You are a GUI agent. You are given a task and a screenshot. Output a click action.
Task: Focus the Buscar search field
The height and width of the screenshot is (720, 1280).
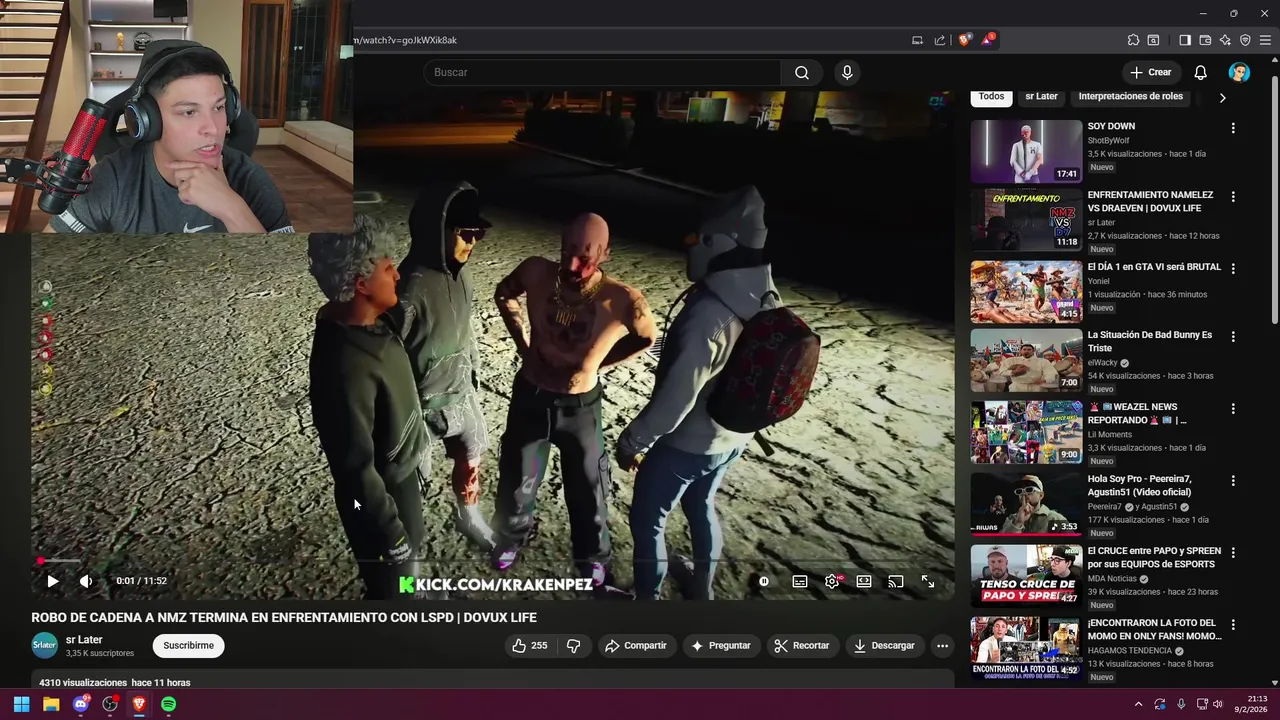(x=602, y=72)
